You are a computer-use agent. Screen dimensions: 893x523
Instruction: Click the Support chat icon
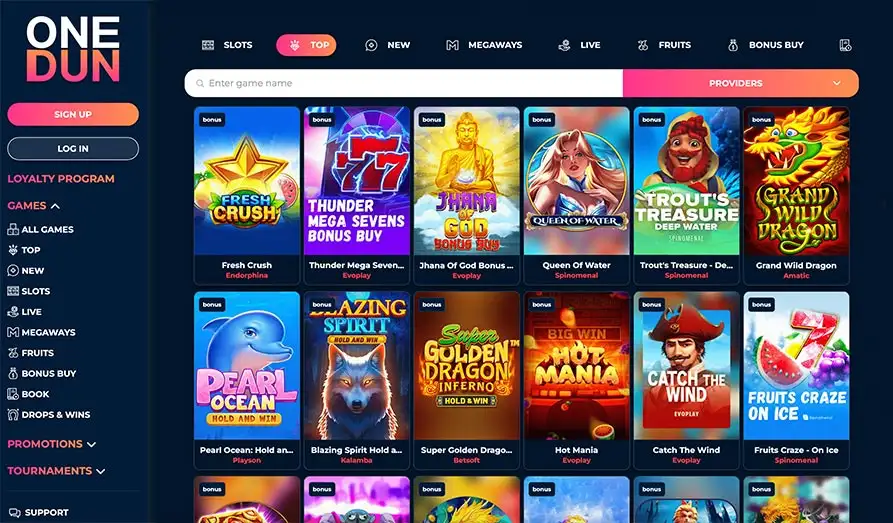[15, 513]
